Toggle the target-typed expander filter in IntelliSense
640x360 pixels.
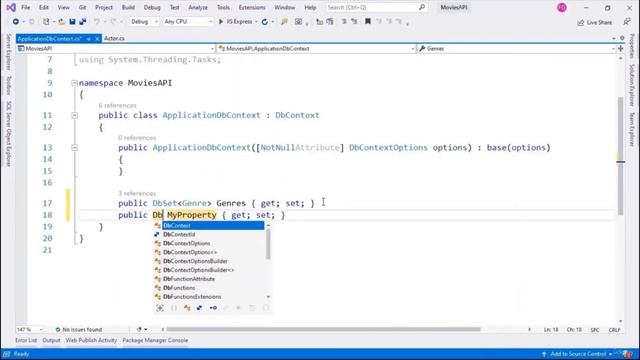[160, 308]
